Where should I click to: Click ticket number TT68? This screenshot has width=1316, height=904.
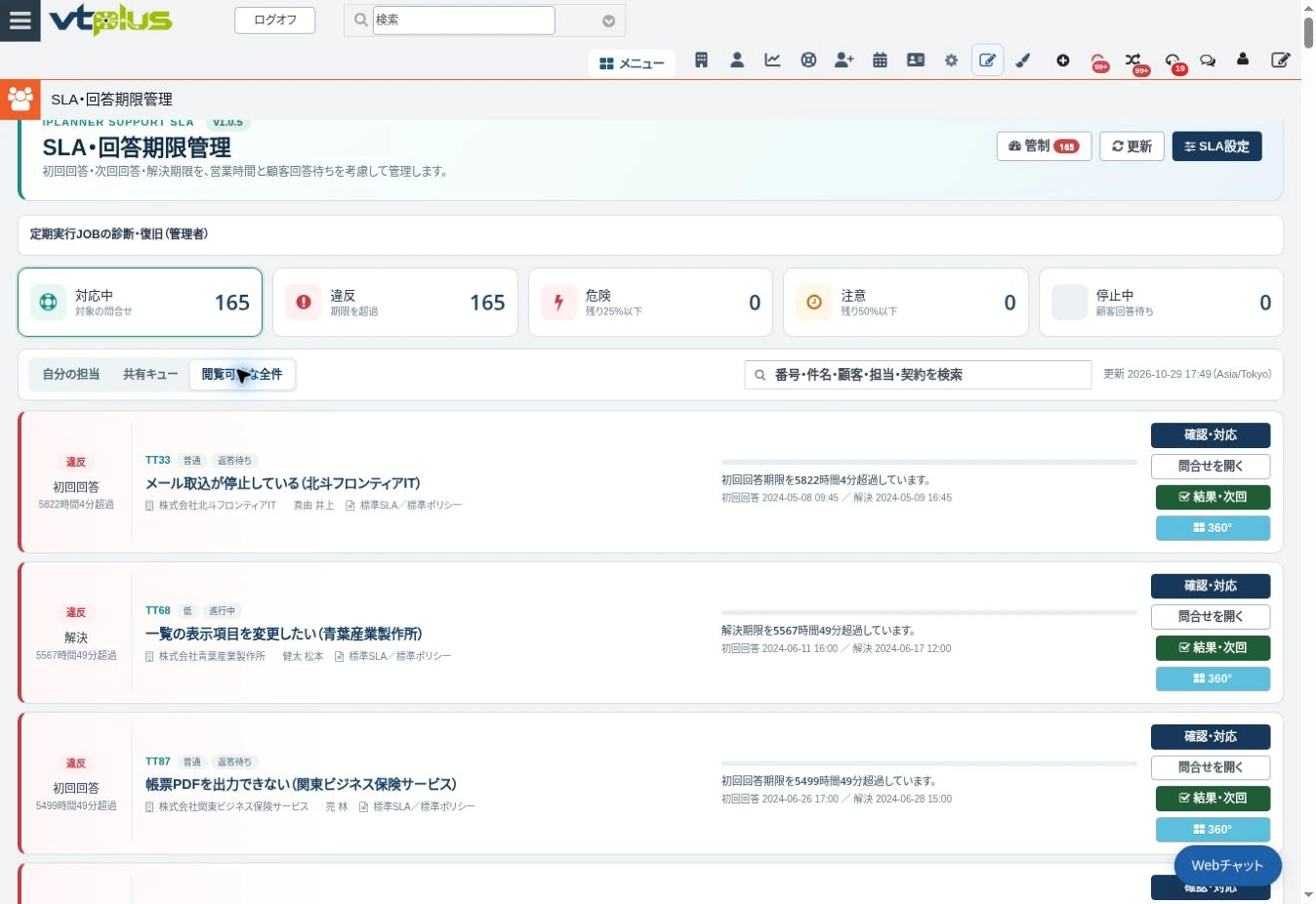[158, 610]
